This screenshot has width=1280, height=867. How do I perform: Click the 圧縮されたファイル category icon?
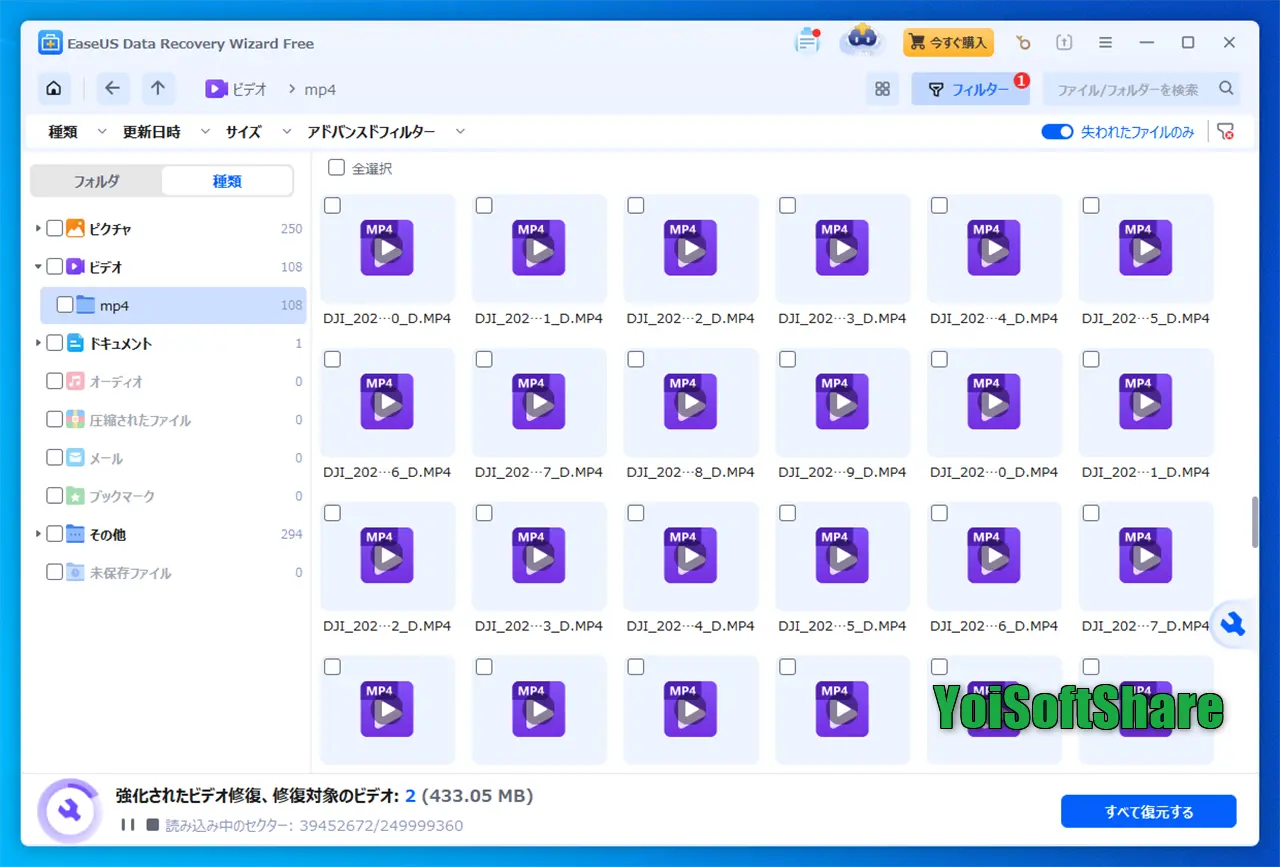tap(75, 420)
